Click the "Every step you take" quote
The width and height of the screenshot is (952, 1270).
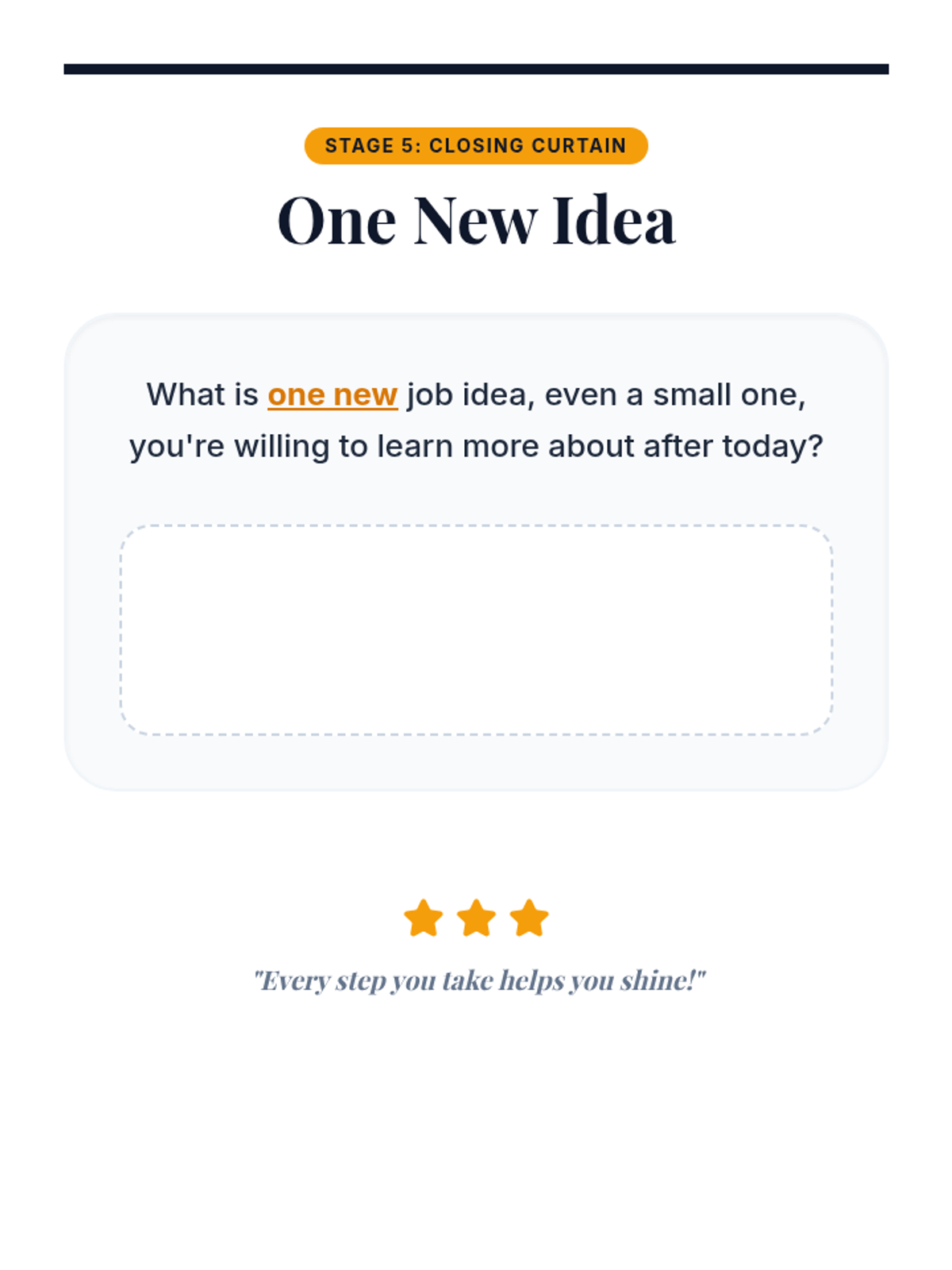[x=478, y=981]
